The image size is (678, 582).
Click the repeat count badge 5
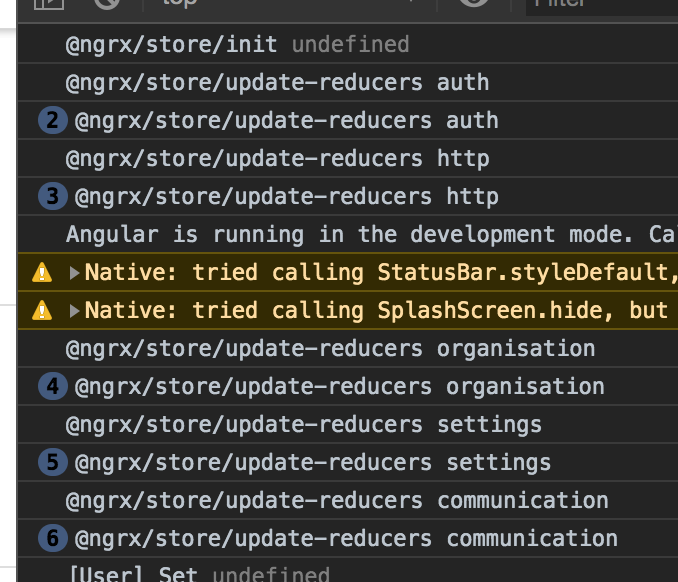[x=53, y=462]
